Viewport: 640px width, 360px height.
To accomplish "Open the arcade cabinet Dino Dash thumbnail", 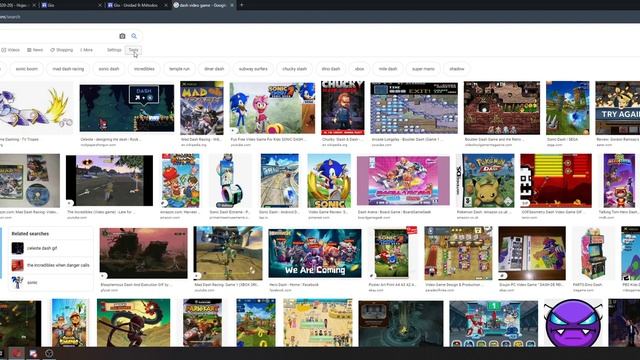I will [x=593, y=253].
